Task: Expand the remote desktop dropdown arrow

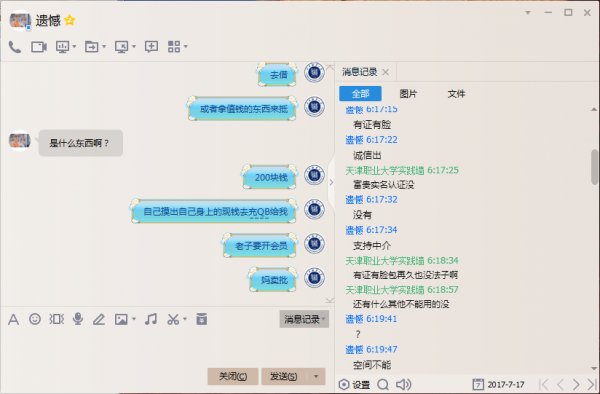Action: coord(134,47)
